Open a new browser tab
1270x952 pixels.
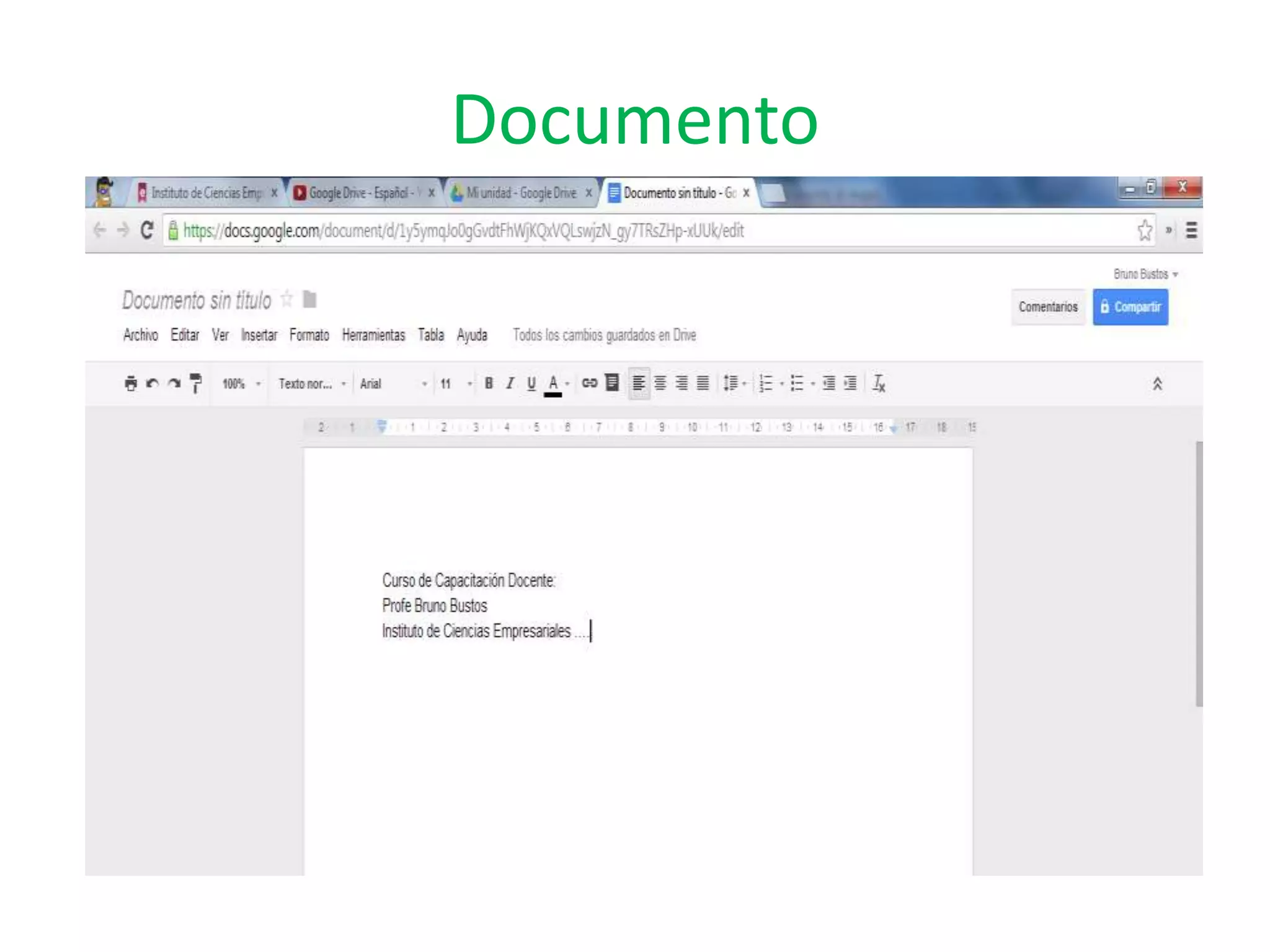(x=773, y=193)
